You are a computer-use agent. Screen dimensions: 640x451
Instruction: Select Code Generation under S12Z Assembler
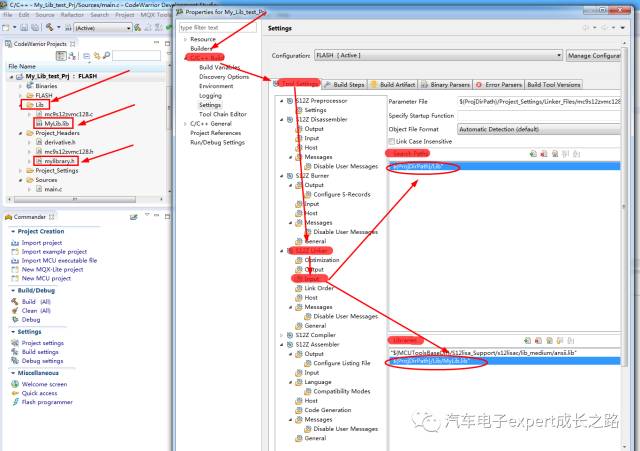pyautogui.click(x=328, y=410)
